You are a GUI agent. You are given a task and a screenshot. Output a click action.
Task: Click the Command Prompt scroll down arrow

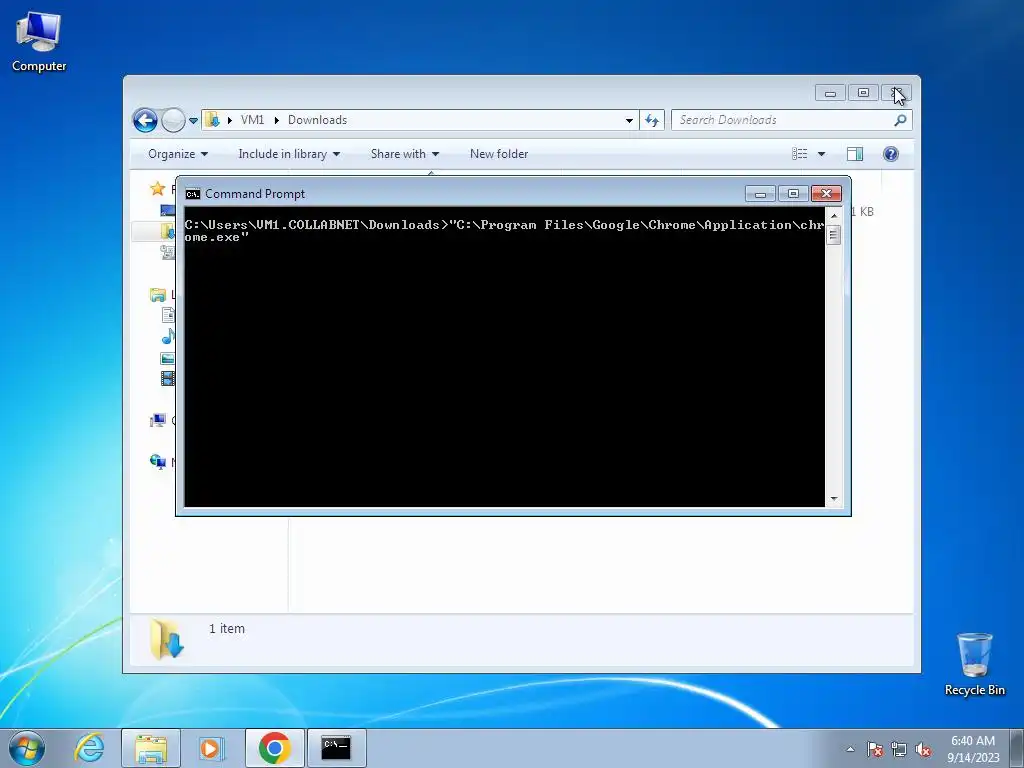pos(833,499)
